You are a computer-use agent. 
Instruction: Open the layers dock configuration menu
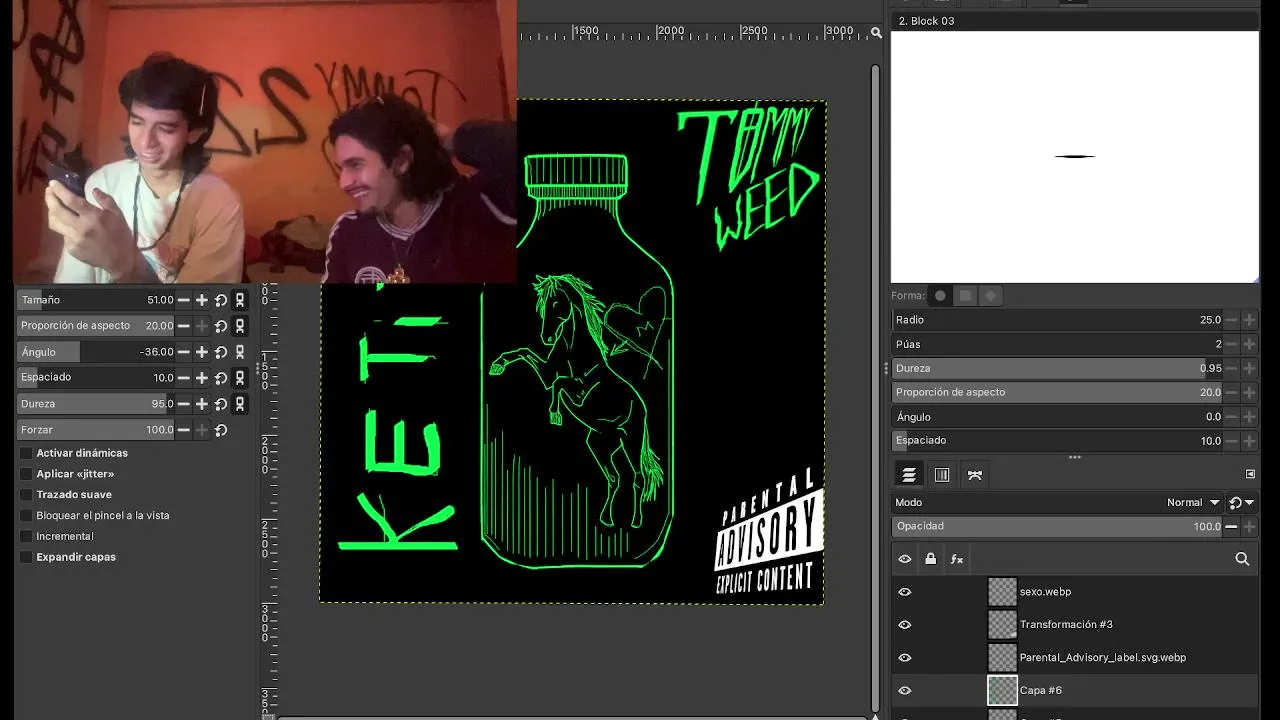[x=1250, y=474]
